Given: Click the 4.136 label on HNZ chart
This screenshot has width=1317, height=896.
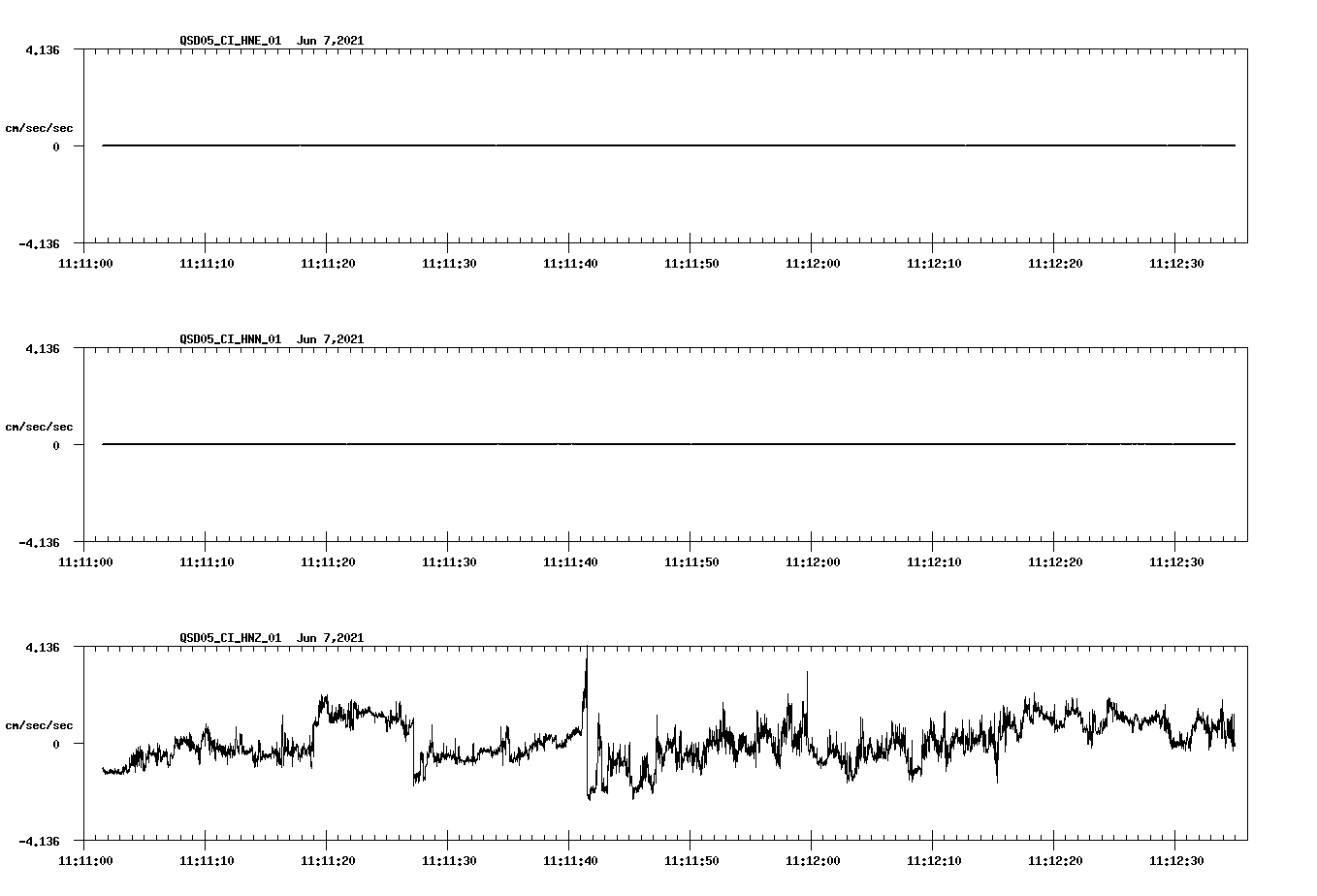Looking at the screenshot, I should tap(43, 647).
